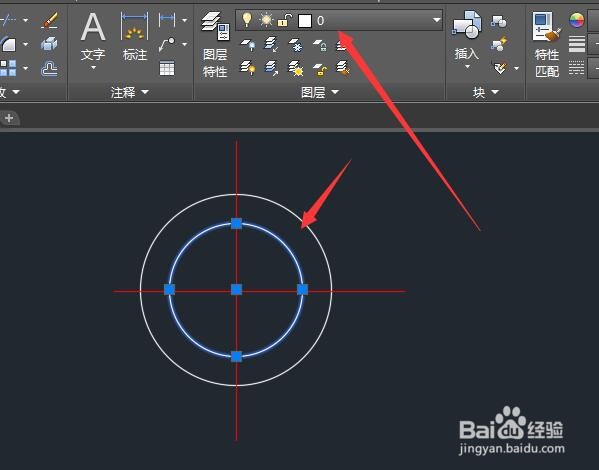This screenshot has height=470, width=599.
Task: Expand the 图层 panel
Action: tap(320, 92)
